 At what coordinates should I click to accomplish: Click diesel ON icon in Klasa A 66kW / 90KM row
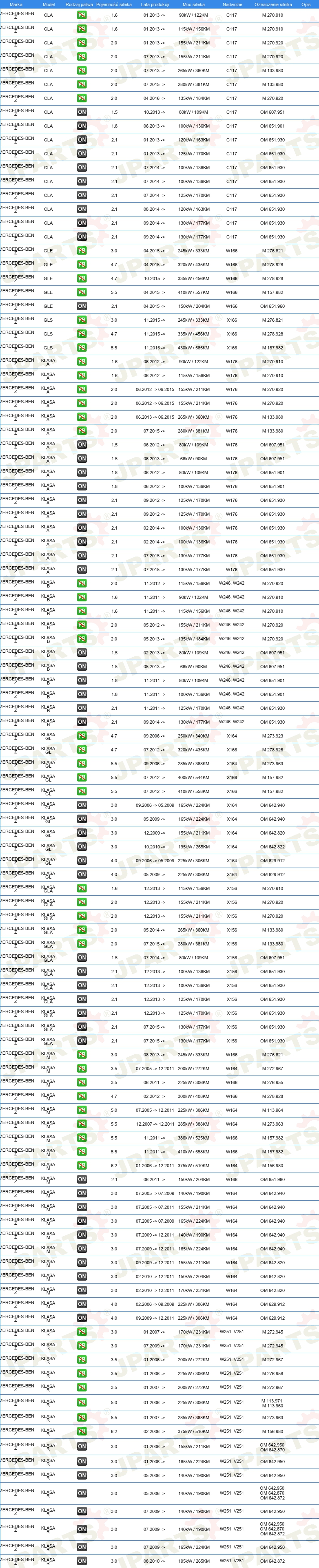(82, 458)
